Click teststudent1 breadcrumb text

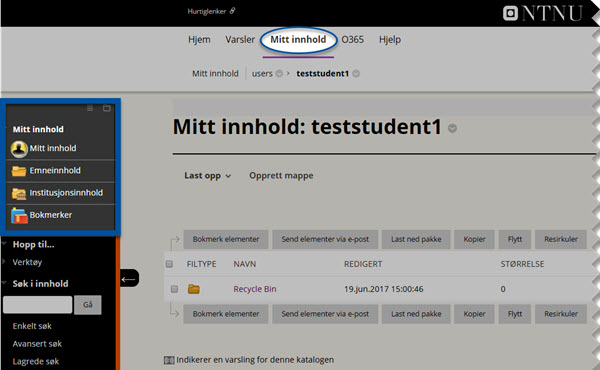pos(323,73)
